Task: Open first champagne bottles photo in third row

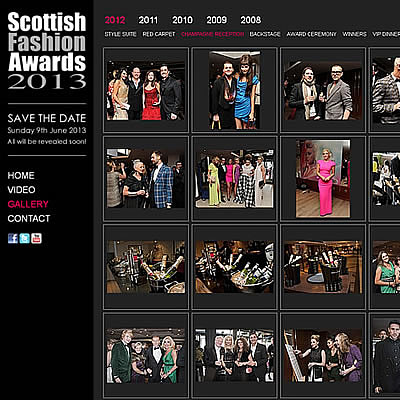Action: point(146,267)
